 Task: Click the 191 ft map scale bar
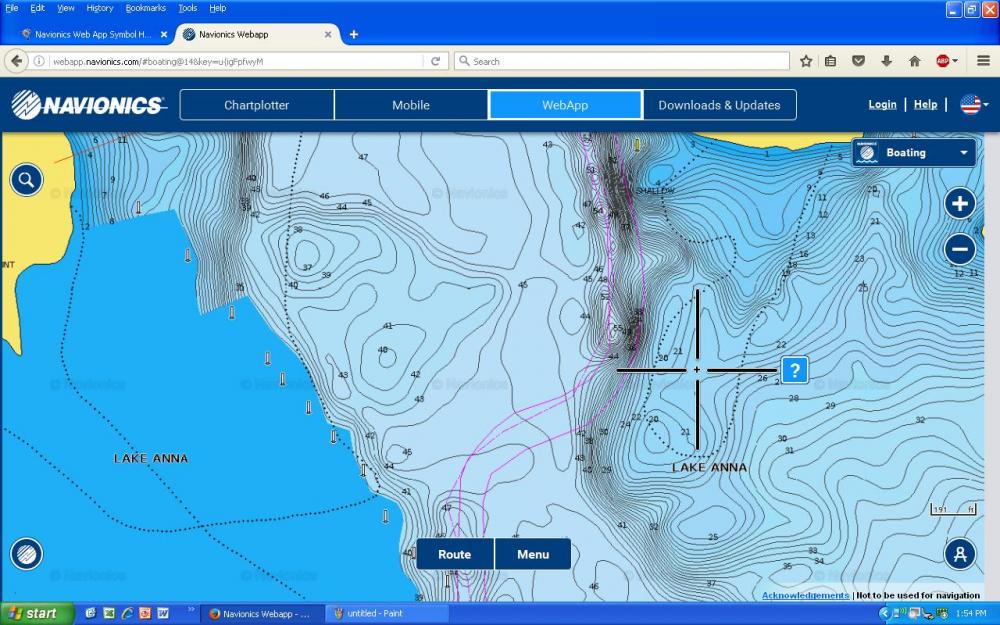(x=954, y=510)
